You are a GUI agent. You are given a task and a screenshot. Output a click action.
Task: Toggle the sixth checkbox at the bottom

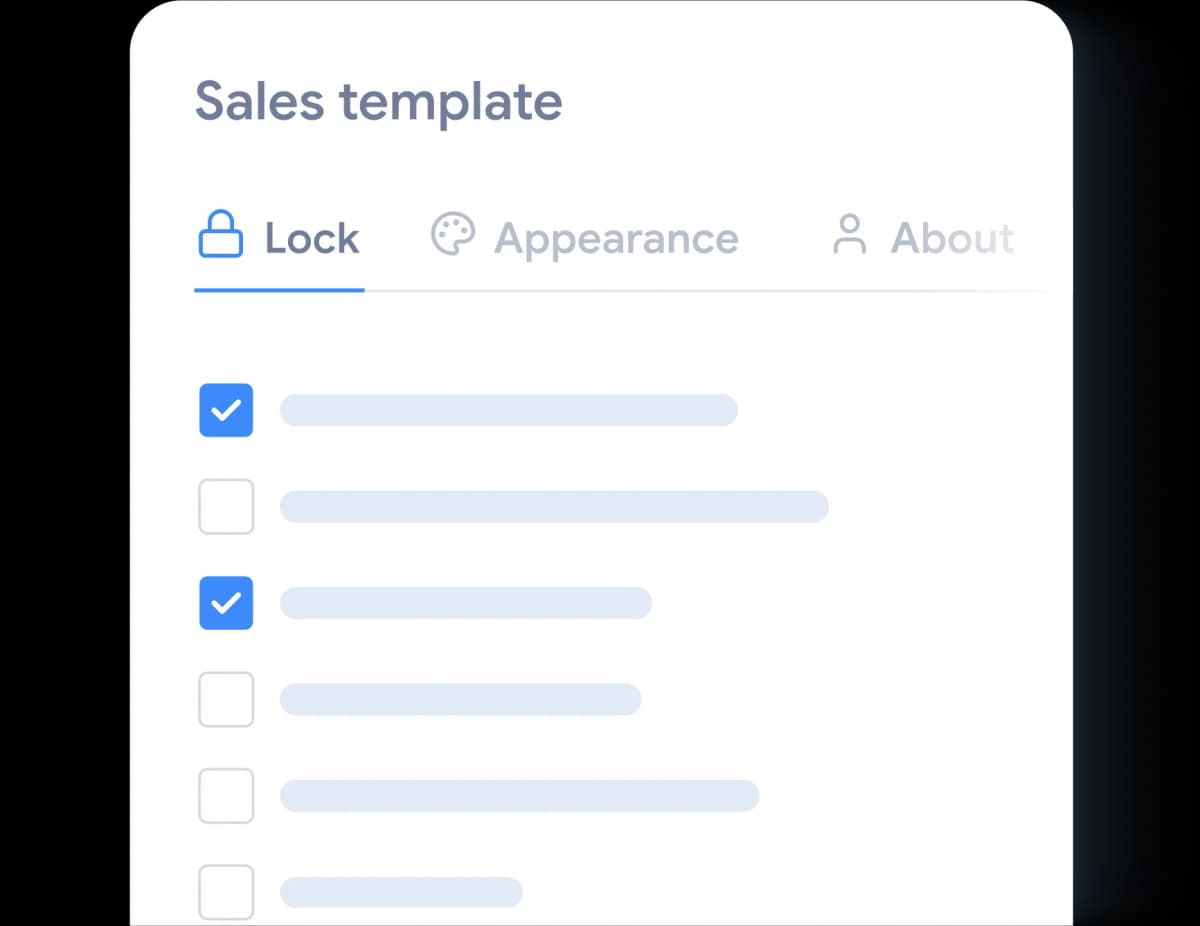point(226,891)
